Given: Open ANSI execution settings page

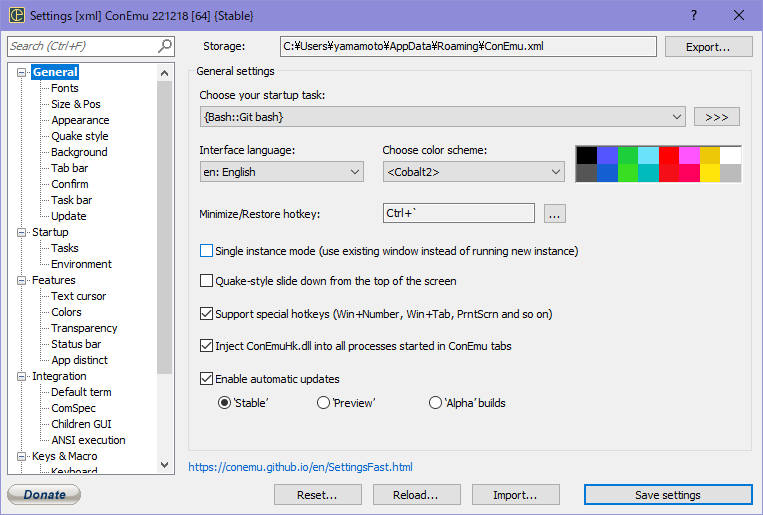Looking at the screenshot, I should click(x=88, y=440).
